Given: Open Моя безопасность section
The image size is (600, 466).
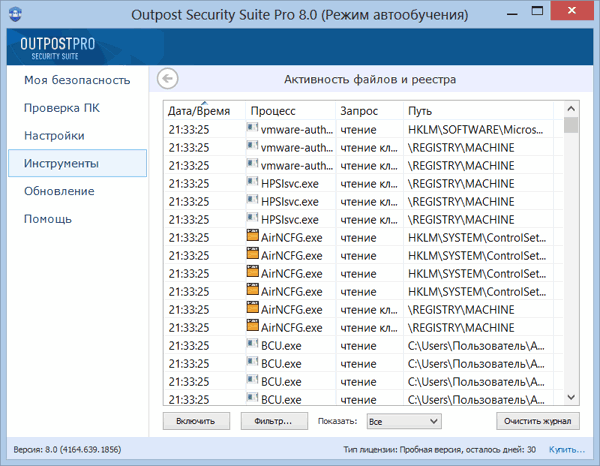Looking at the screenshot, I should coord(78,80).
